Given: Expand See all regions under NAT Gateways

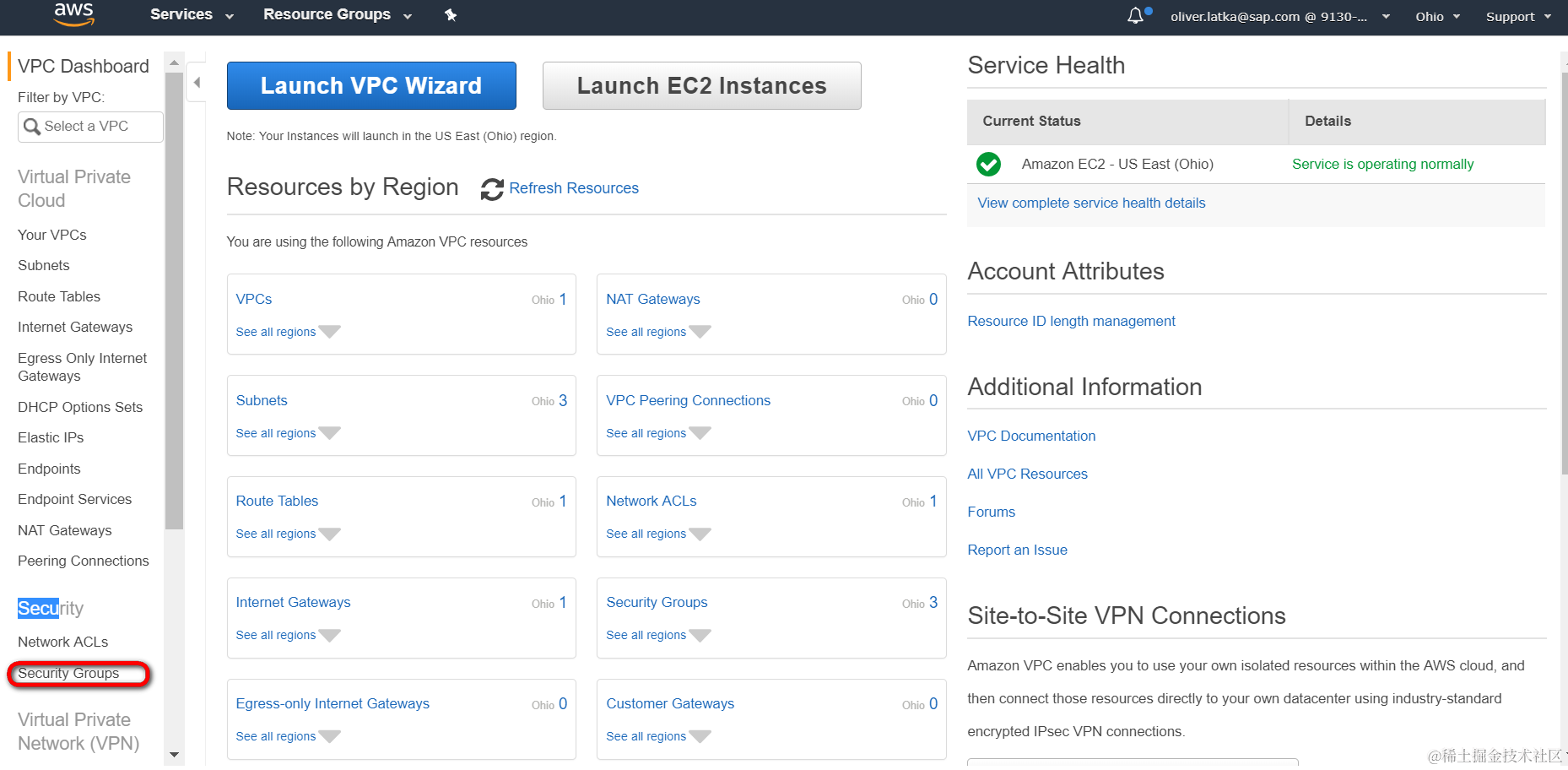Looking at the screenshot, I should point(658,332).
